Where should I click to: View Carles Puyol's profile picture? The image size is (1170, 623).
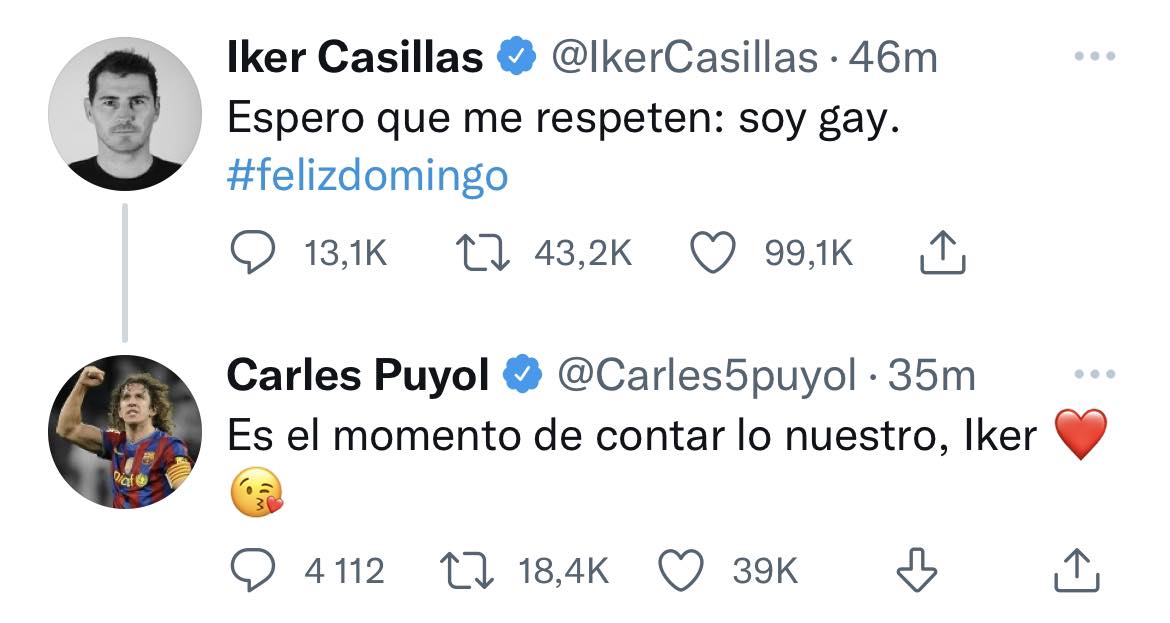[x=125, y=432]
